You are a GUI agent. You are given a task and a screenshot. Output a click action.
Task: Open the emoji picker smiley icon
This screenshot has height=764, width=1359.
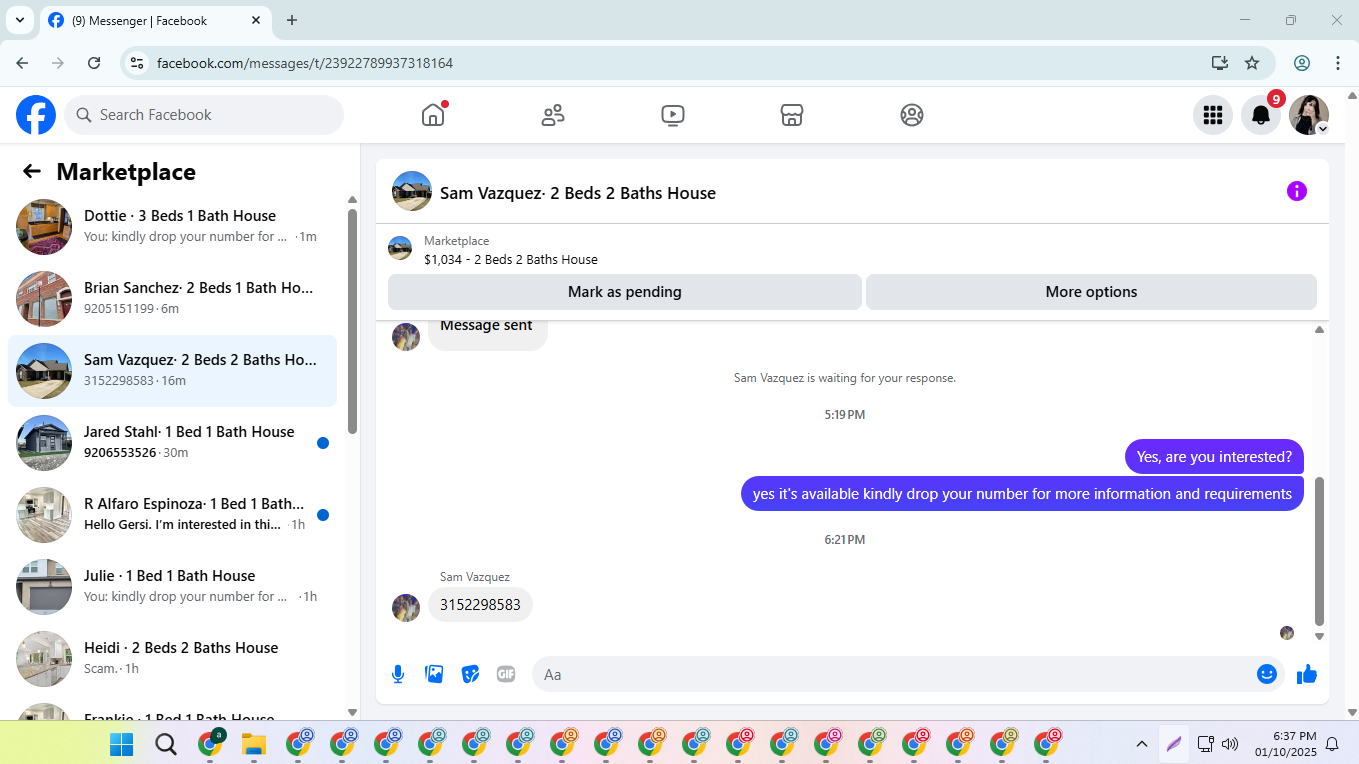[x=1267, y=674]
